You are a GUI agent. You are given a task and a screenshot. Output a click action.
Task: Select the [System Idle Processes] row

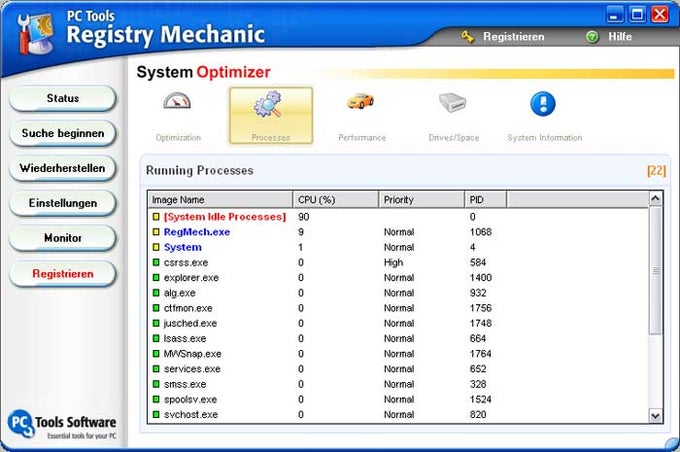(399, 216)
